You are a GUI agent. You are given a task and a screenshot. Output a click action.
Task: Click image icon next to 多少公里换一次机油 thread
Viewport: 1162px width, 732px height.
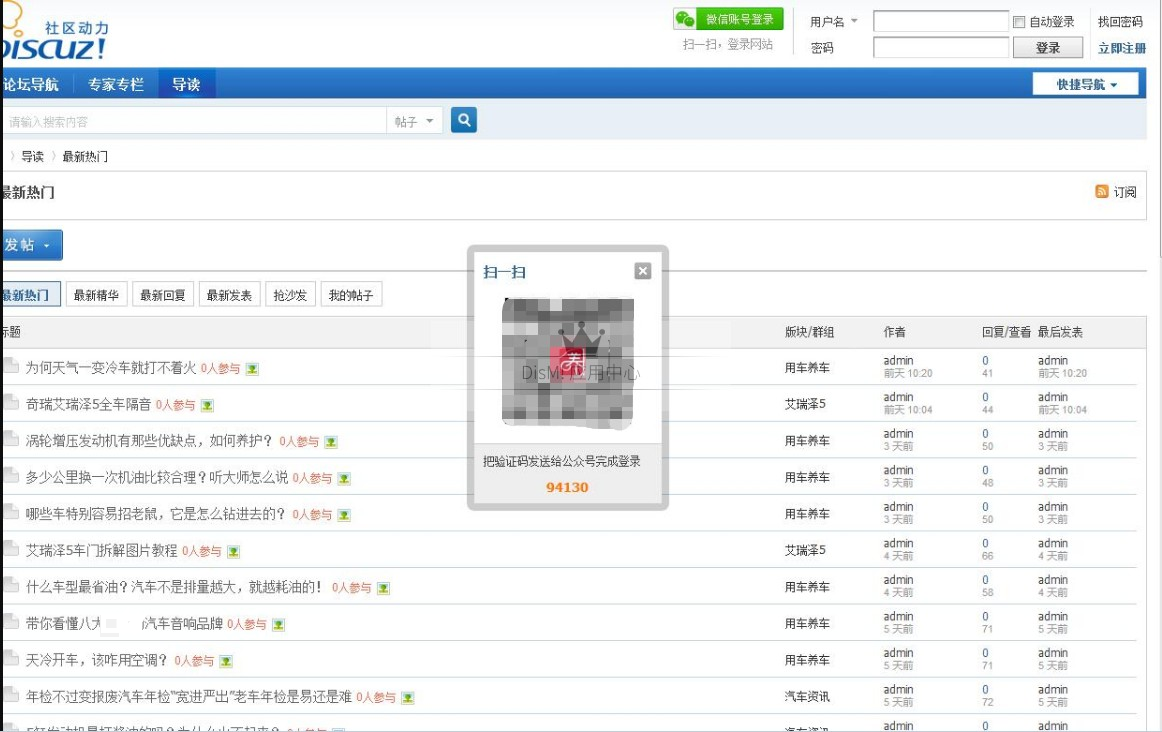pos(344,479)
